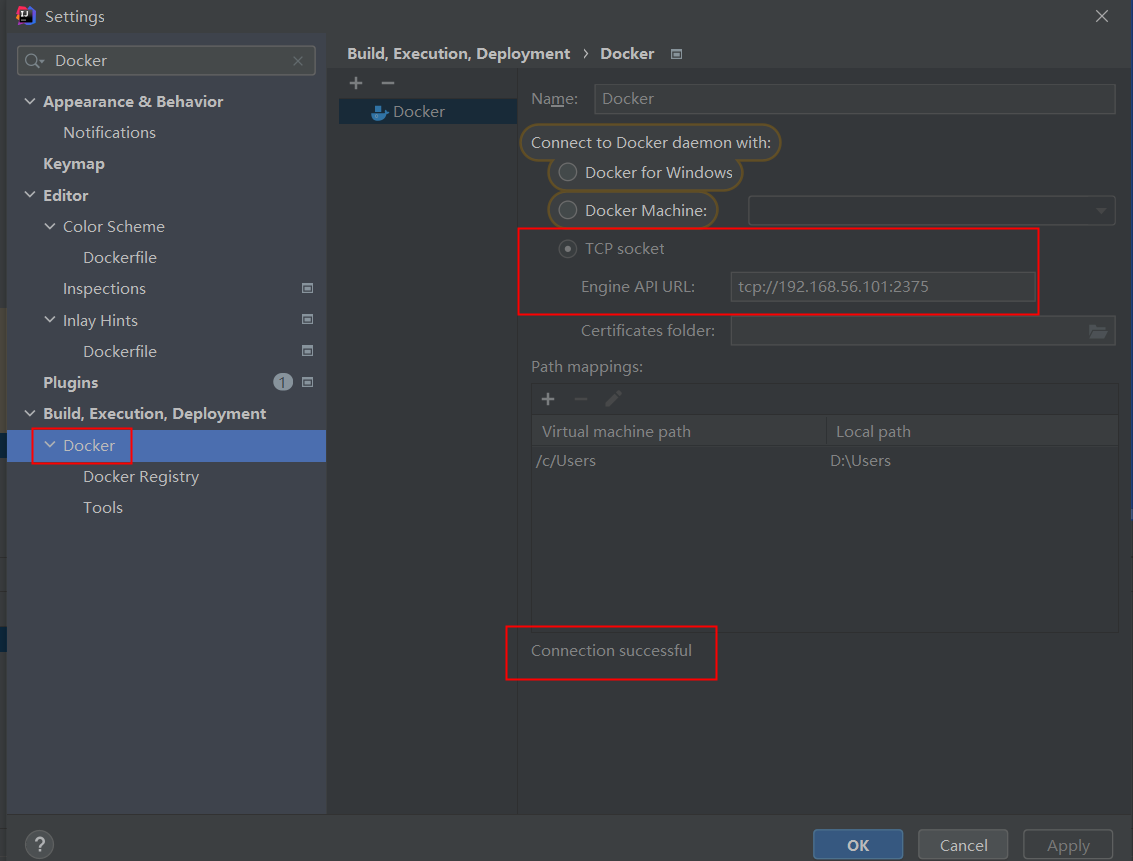Click the OK button

click(858, 845)
